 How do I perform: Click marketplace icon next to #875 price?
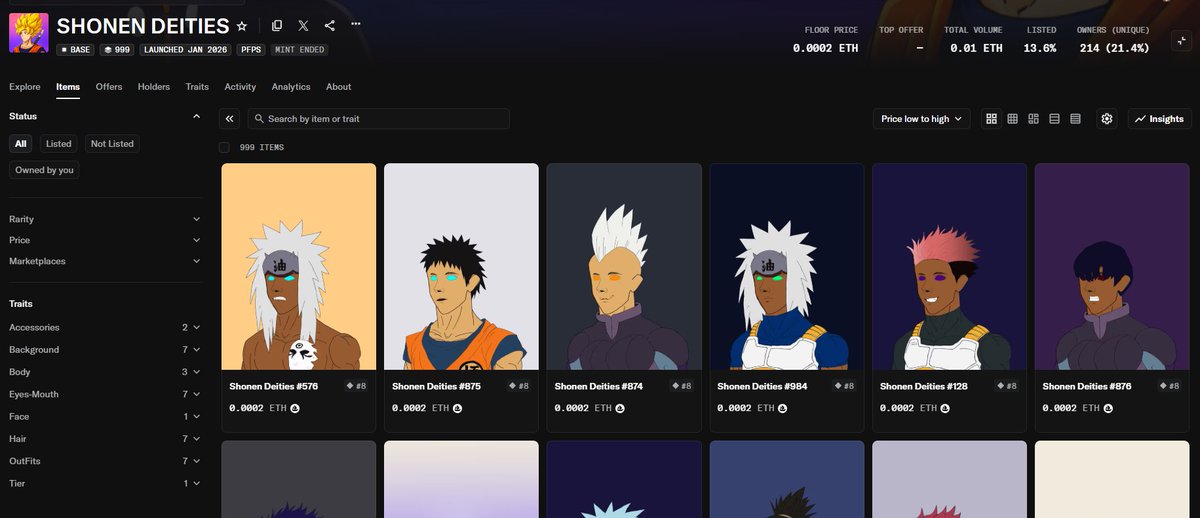[458, 408]
